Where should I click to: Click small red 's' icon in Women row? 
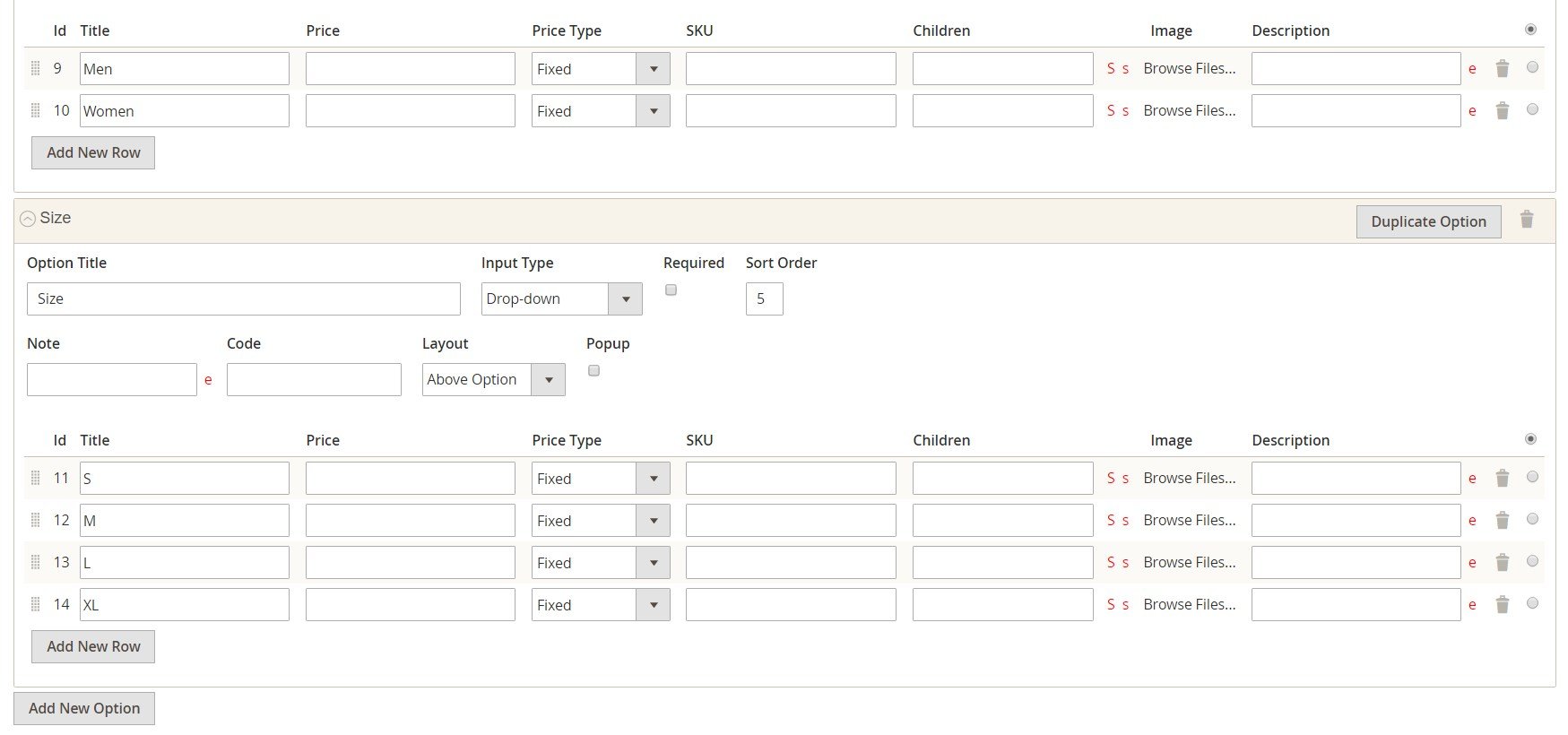(1125, 111)
